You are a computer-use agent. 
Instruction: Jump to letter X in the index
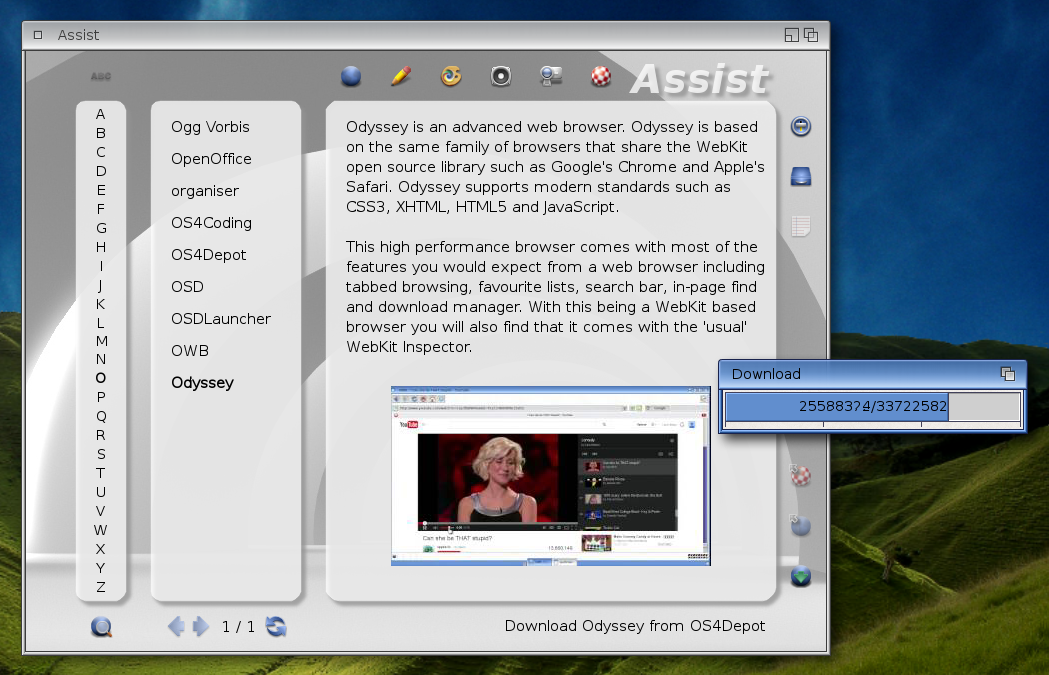click(x=100, y=549)
